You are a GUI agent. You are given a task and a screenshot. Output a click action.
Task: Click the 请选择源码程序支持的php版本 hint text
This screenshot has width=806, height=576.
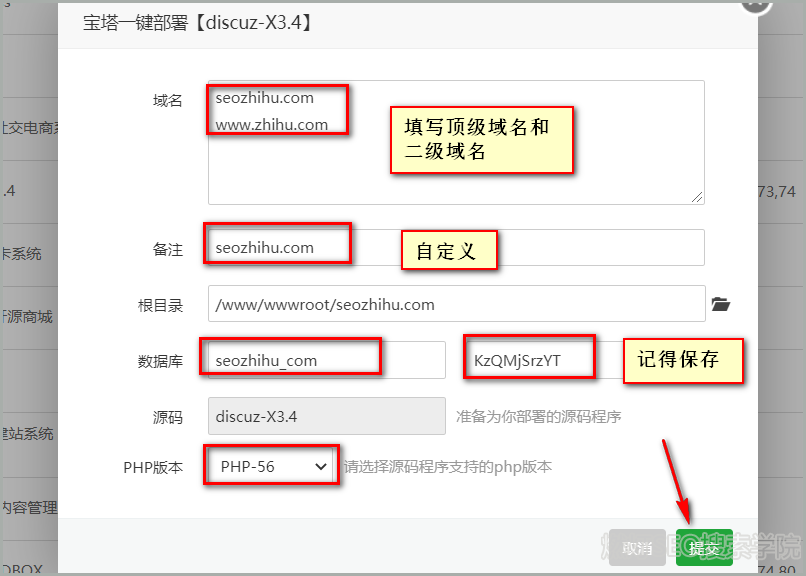click(448, 467)
